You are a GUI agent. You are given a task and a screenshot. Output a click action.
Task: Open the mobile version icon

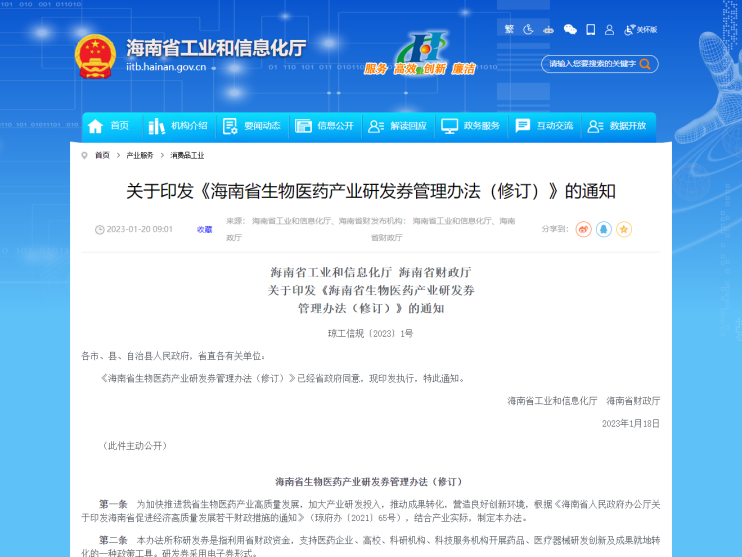[591, 29]
